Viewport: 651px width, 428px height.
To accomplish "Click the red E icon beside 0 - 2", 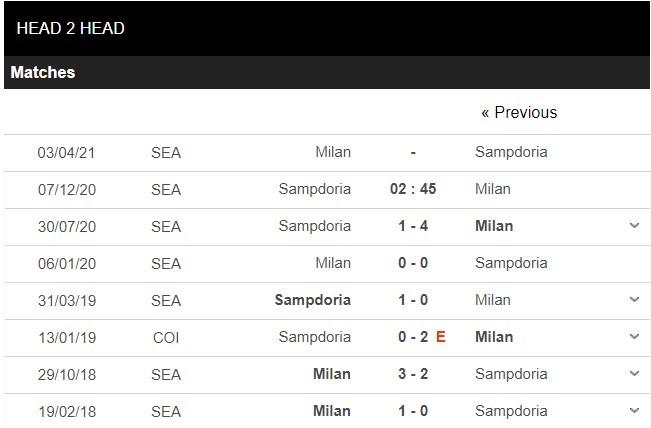I will [441, 337].
